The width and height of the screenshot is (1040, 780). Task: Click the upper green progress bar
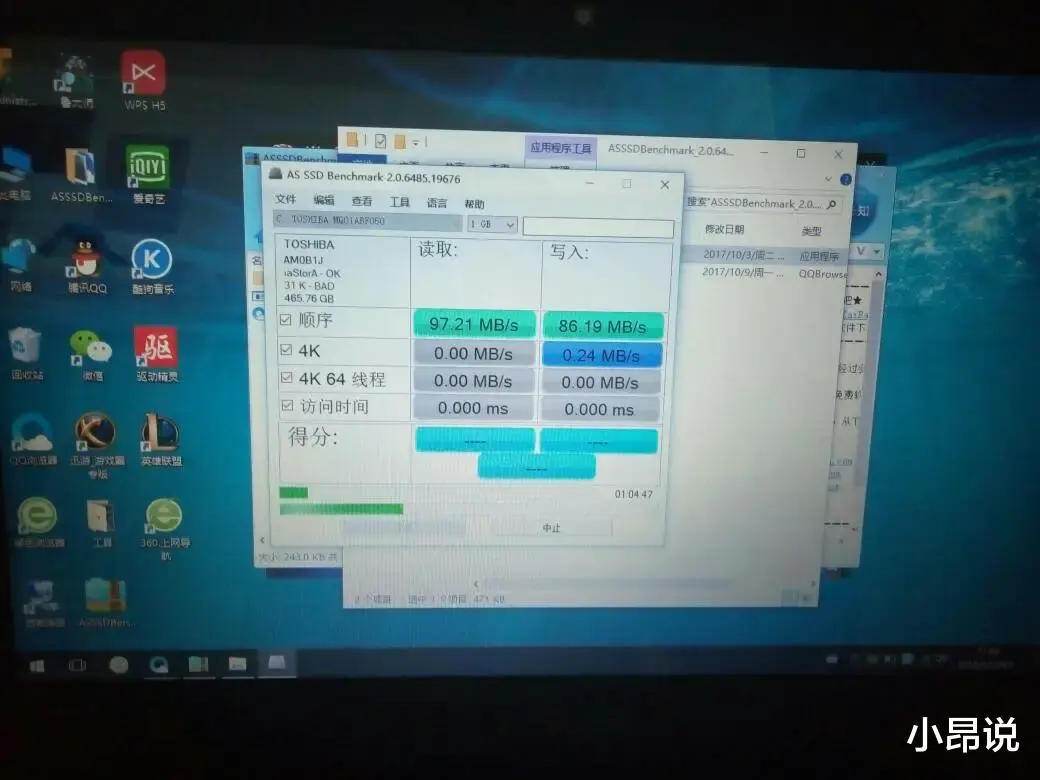coord(294,492)
